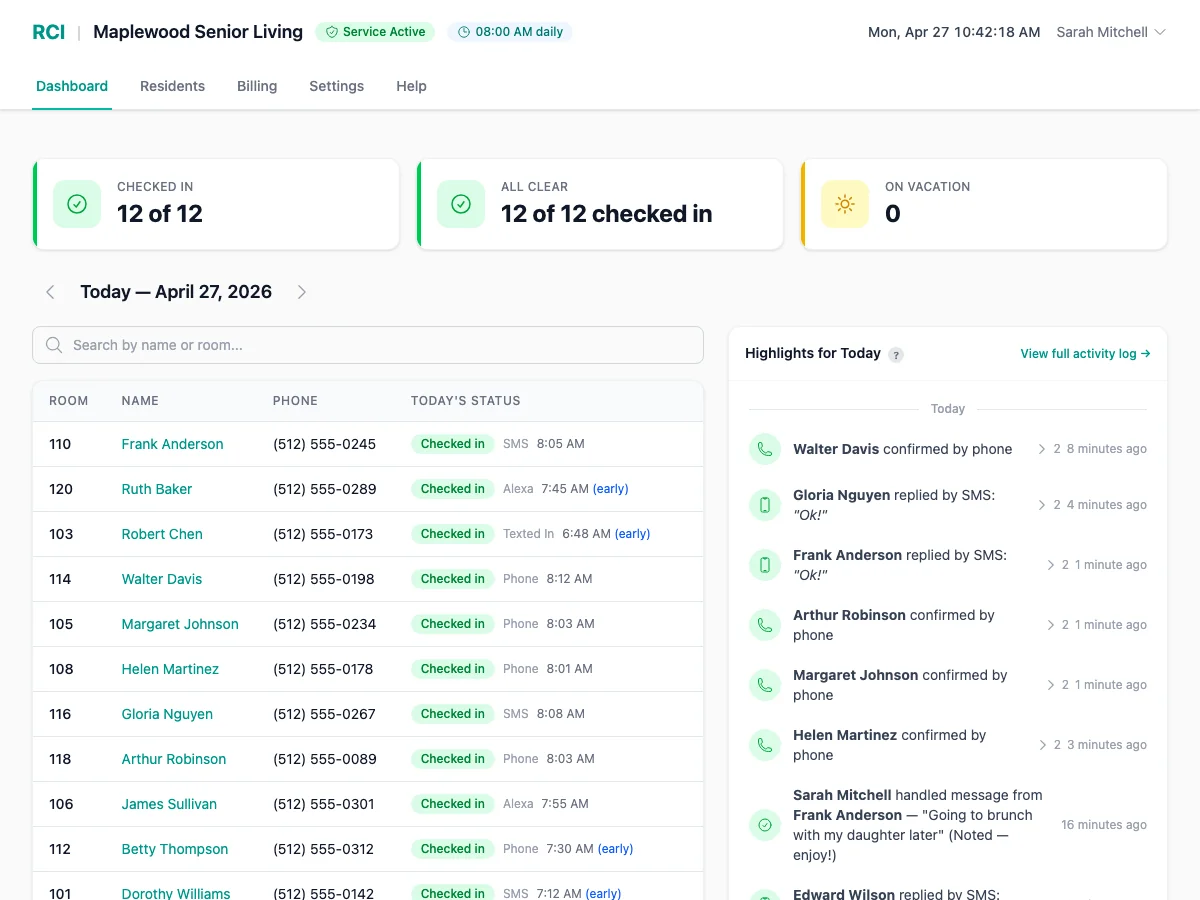Open resident Arthur Robinson in table
This screenshot has width=1200, height=900.
174,759
